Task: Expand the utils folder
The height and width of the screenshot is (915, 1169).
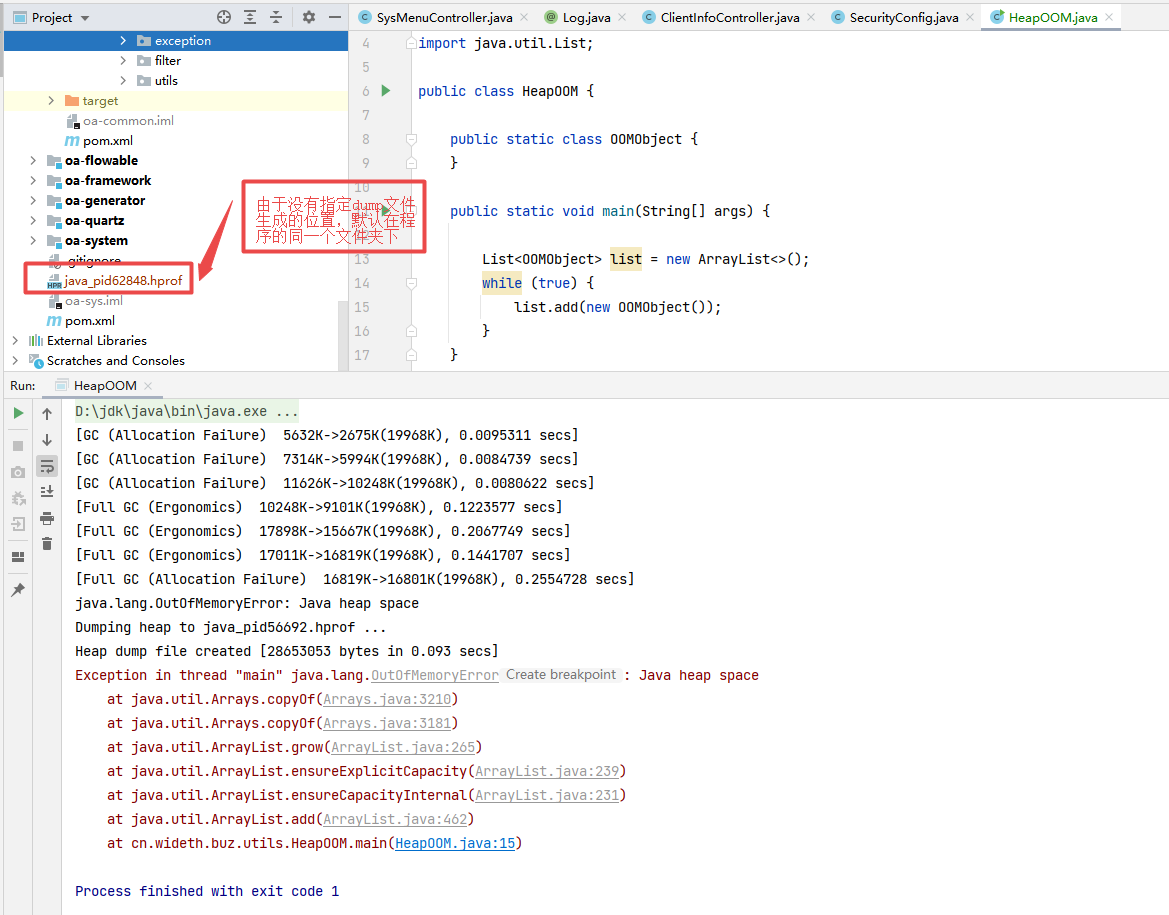Action: [x=123, y=81]
